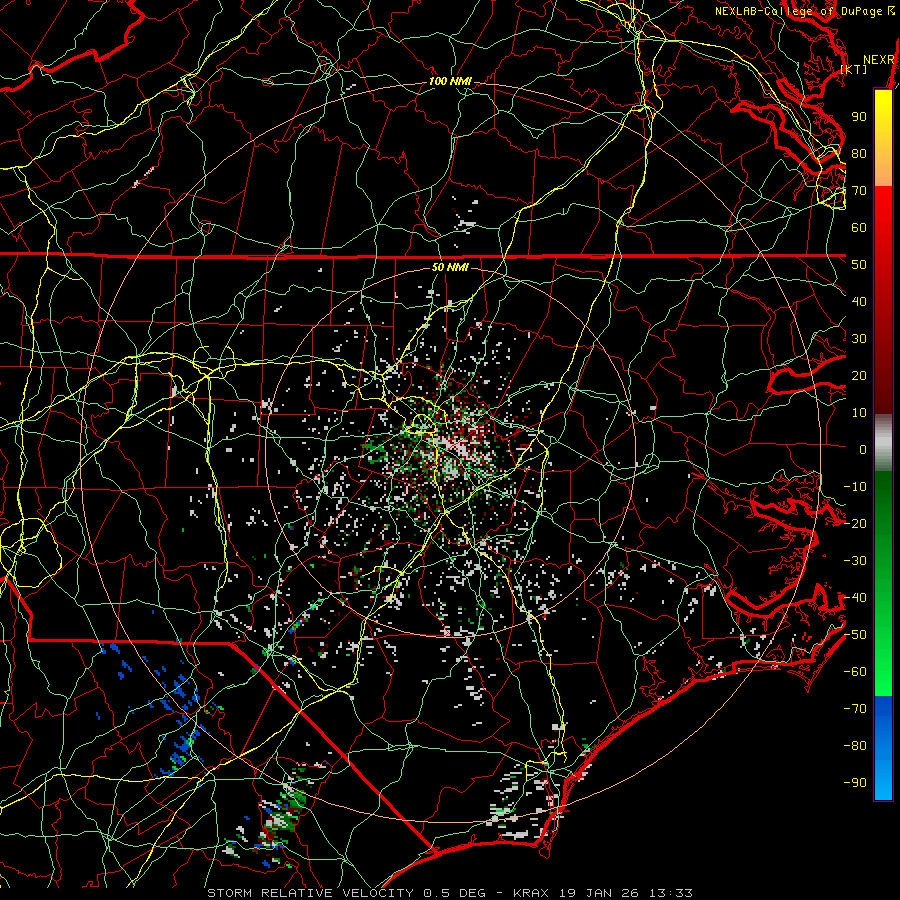This screenshot has width=900, height=900.
Task: Click the 60 value on velocity scale
Action: (859, 228)
